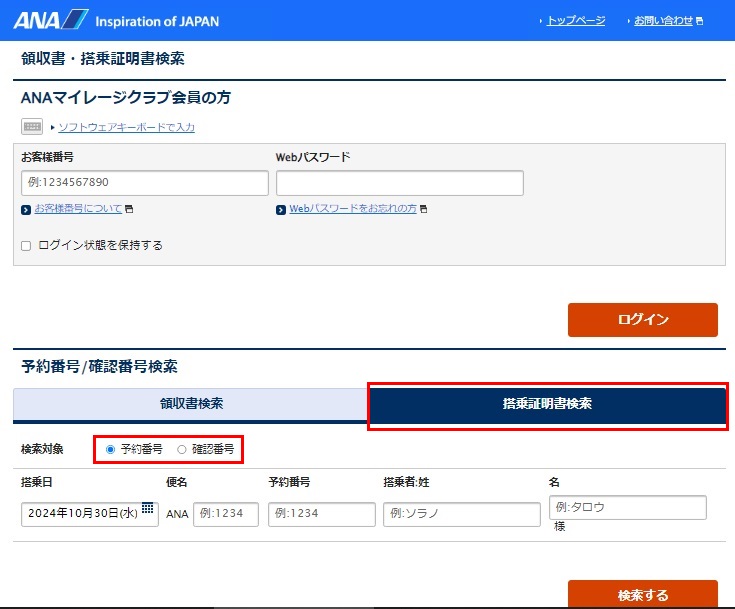735x609 pixels.
Task: Click arrow icon beside Webパスワードをお忘れの方
Action: click(x=281, y=210)
